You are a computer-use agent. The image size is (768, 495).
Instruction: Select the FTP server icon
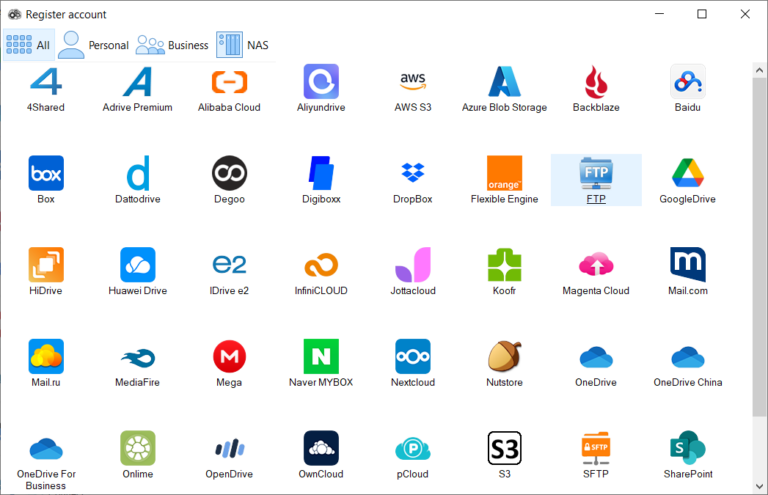(596, 173)
